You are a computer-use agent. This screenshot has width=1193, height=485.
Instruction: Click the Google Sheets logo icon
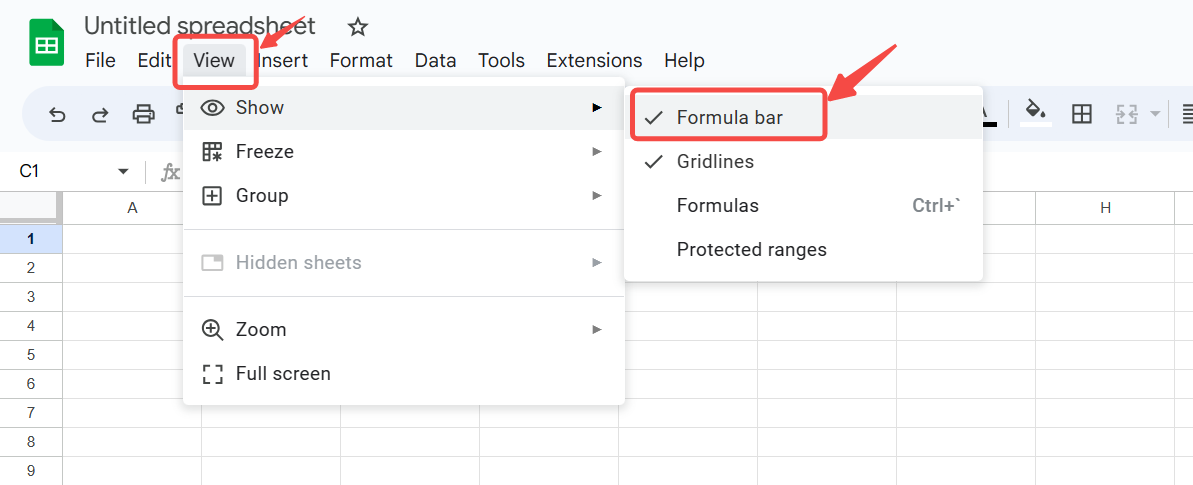(x=46, y=46)
